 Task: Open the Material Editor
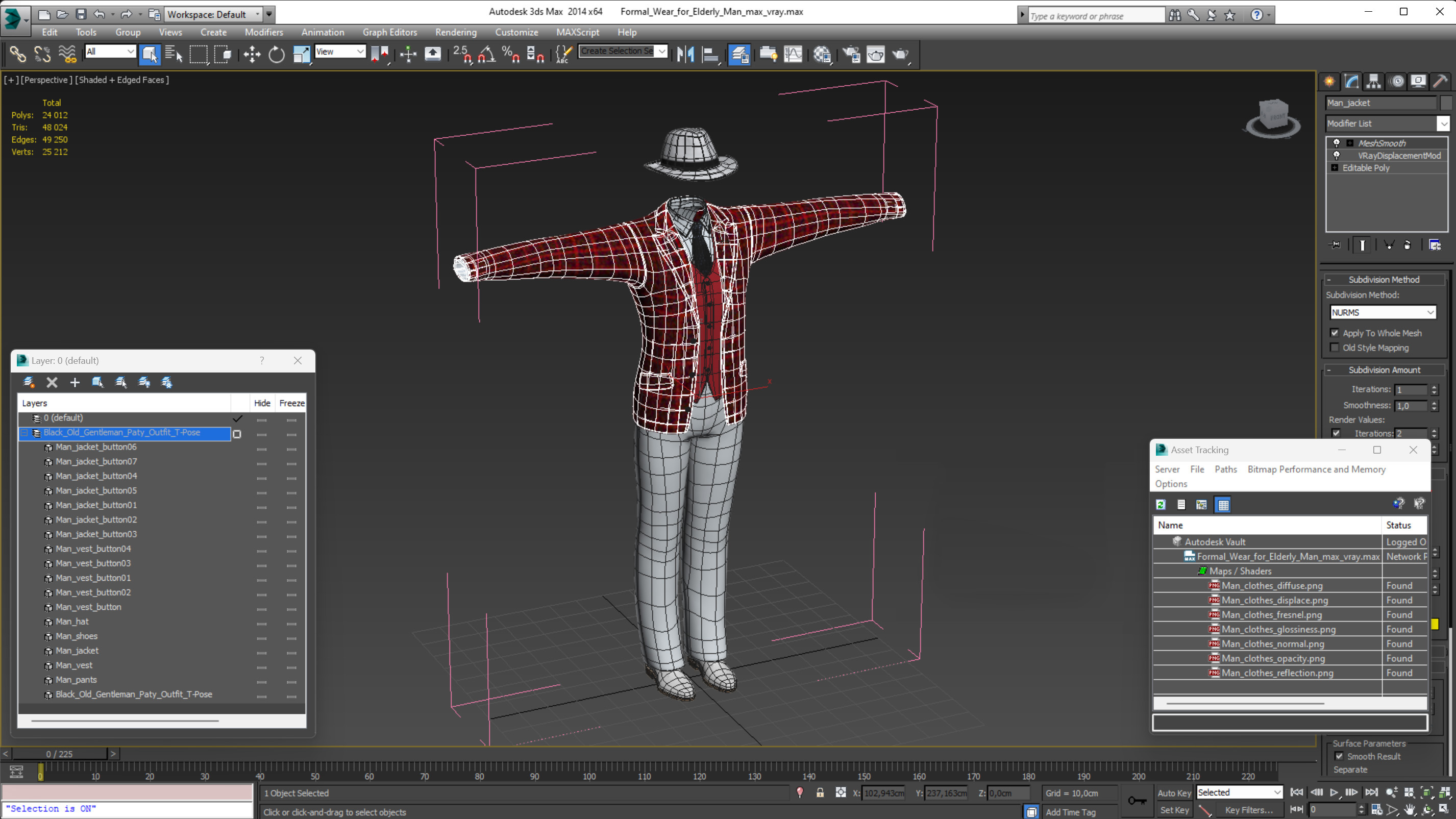click(822, 54)
